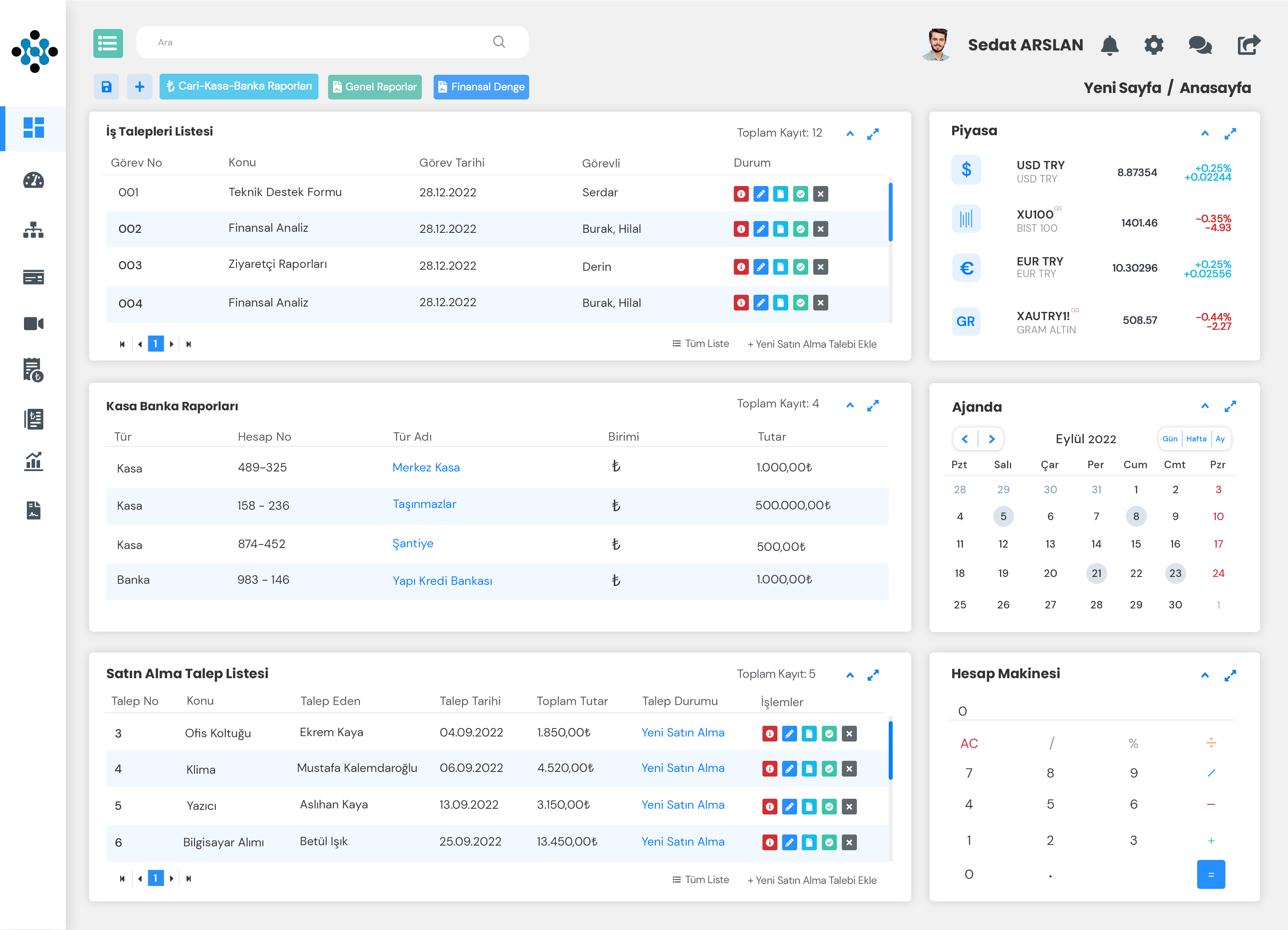Expand Hesap Makinesi panel to fullscreen

pos(1230,676)
